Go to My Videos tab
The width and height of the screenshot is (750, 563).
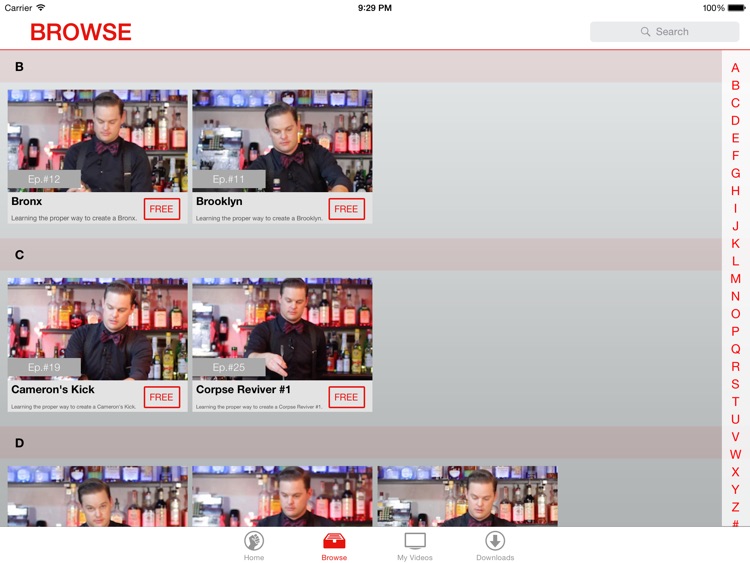pyautogui.click(x=415, y=546)
